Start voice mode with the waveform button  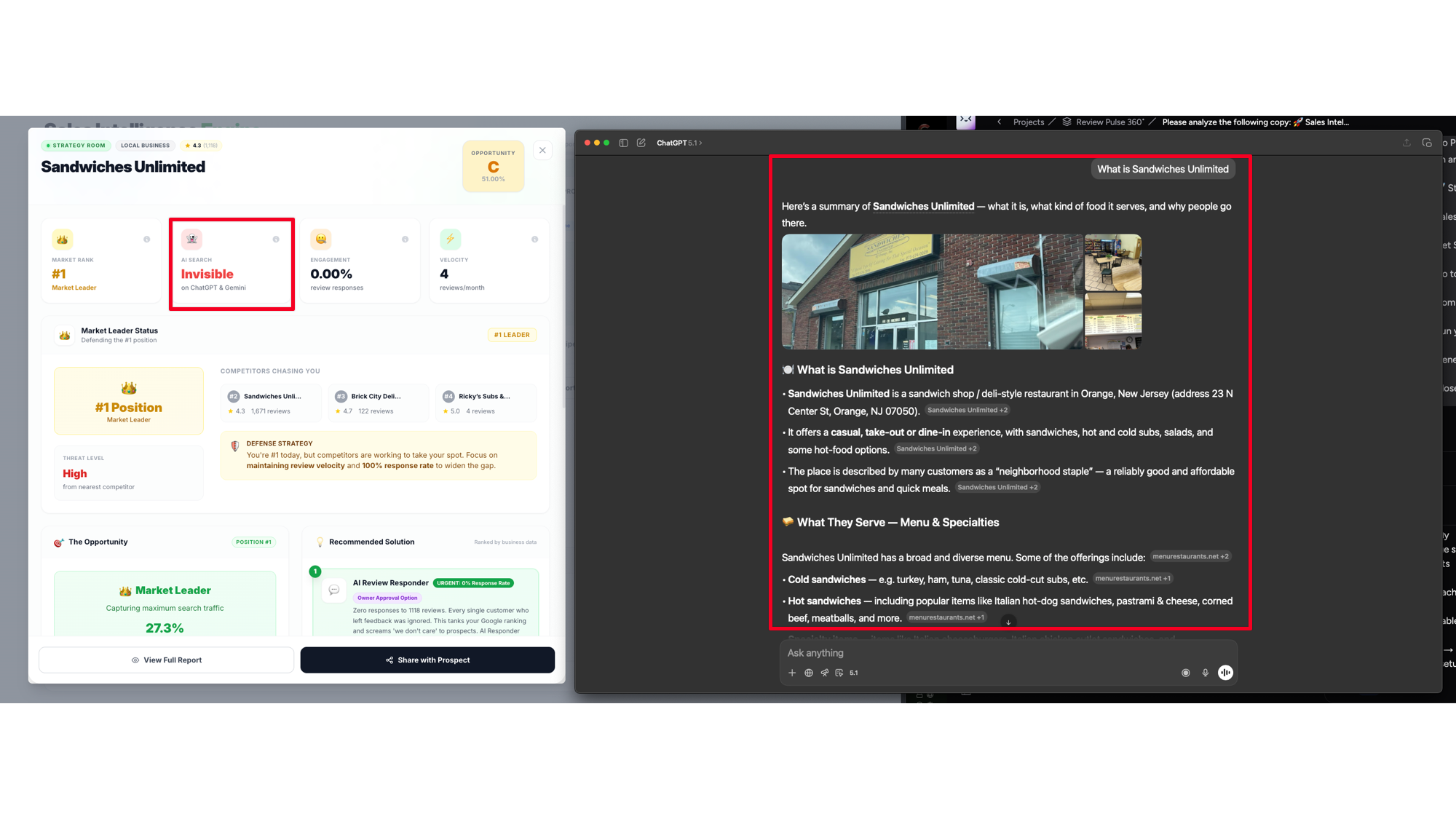click(x=1226, y=673)
